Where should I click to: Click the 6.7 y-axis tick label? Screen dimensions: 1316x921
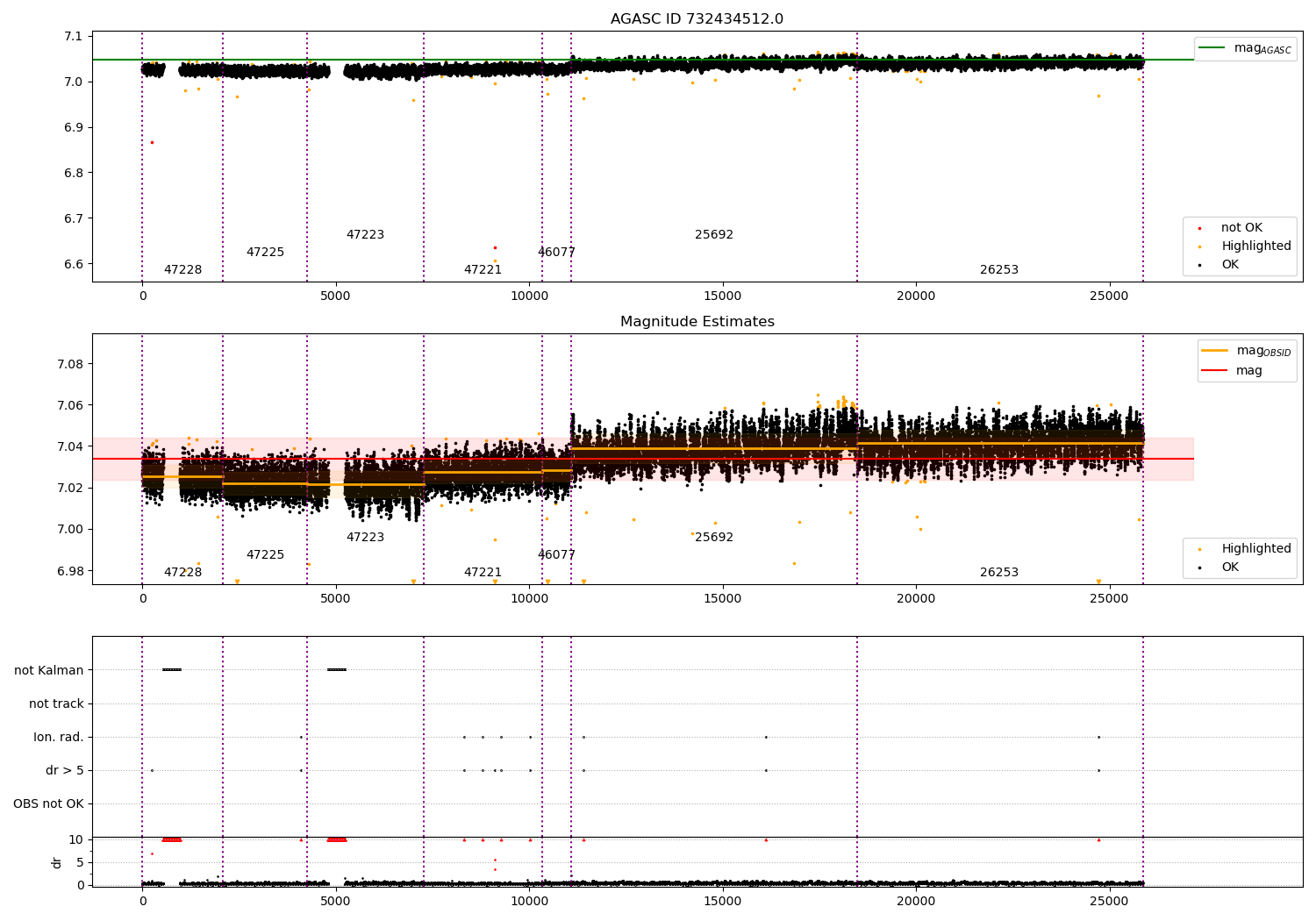coord(74,218)
